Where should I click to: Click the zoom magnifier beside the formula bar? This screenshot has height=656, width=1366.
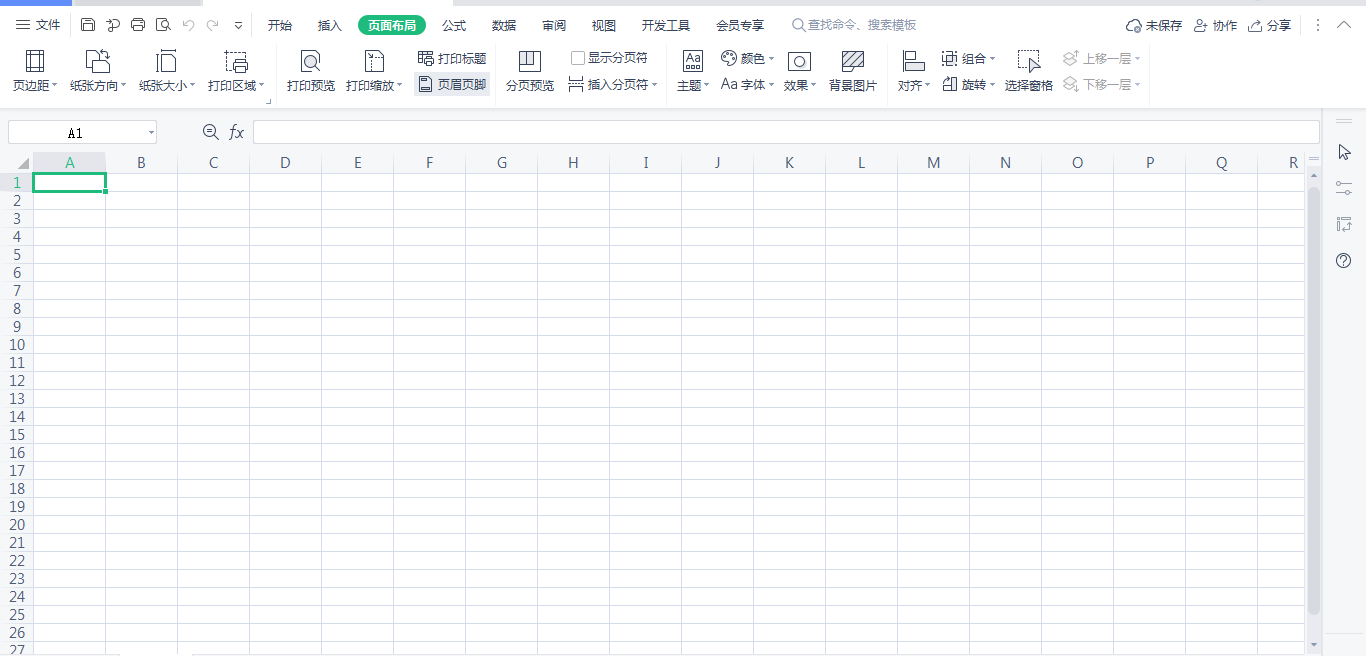210,132
